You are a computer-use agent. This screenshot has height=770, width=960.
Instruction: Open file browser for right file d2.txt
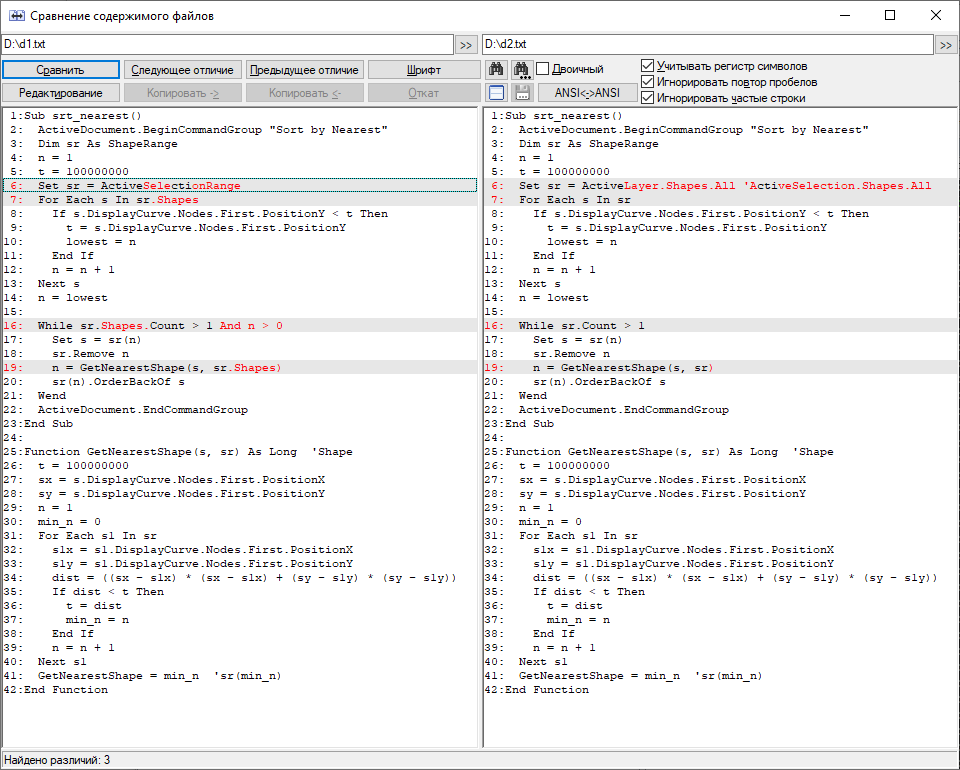click(946, 45)
